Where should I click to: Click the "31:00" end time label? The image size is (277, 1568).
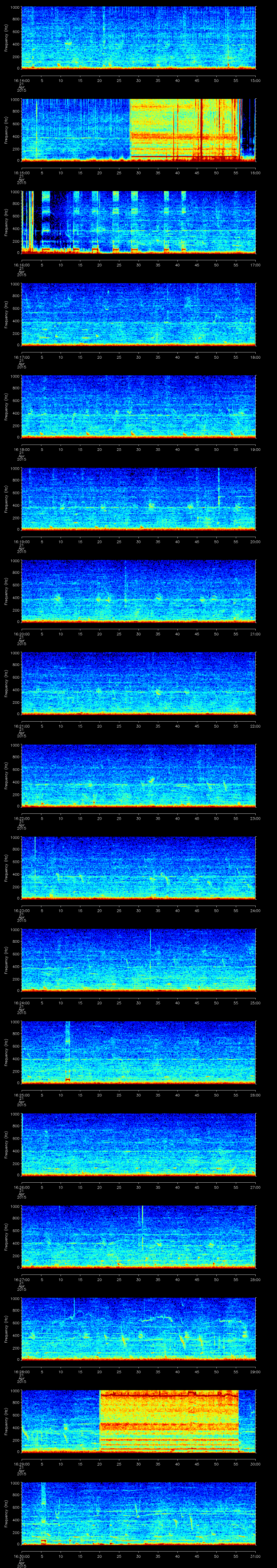(256, 1556)
